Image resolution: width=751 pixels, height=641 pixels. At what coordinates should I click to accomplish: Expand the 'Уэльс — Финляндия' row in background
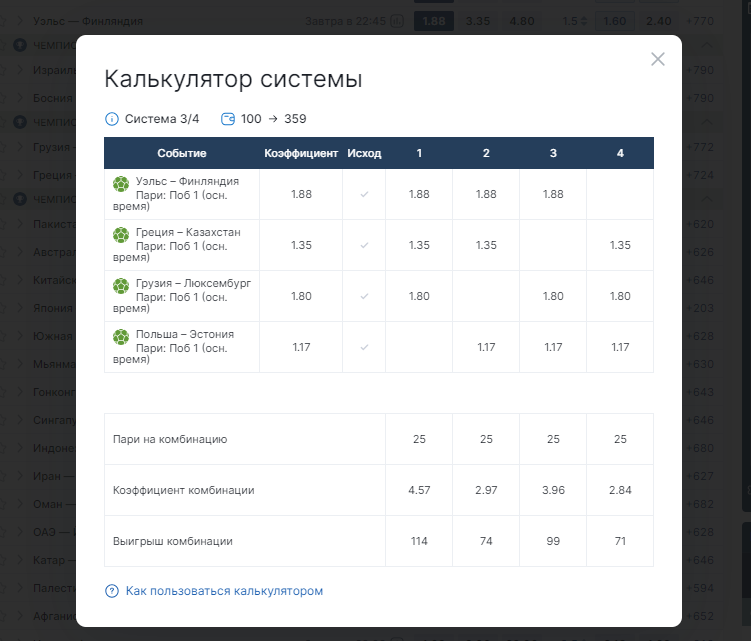[x=20, y=21]
